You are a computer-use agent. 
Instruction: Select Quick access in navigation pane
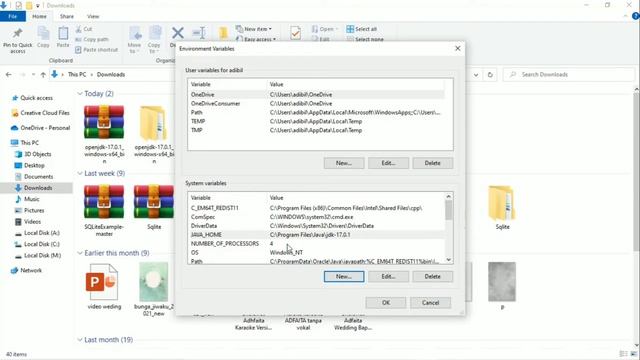coord(36,98)
